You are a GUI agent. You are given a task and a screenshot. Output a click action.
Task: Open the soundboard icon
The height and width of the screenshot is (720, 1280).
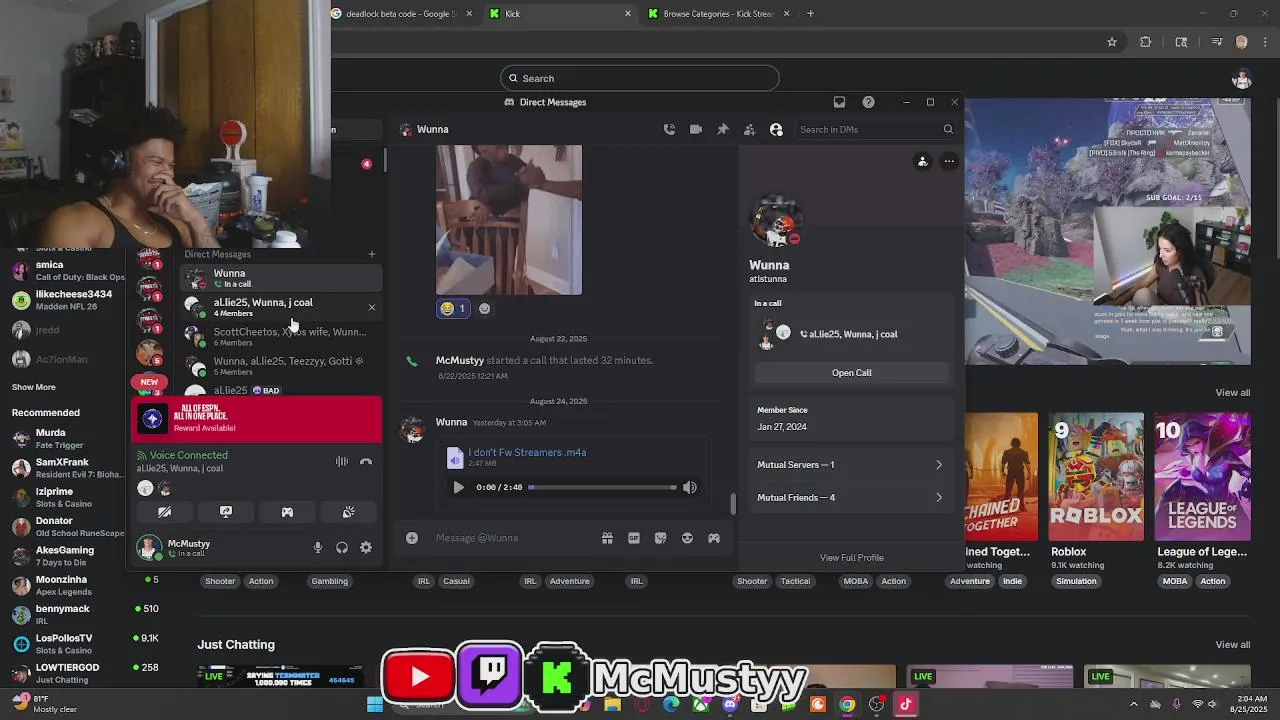[x=348, y=512]
